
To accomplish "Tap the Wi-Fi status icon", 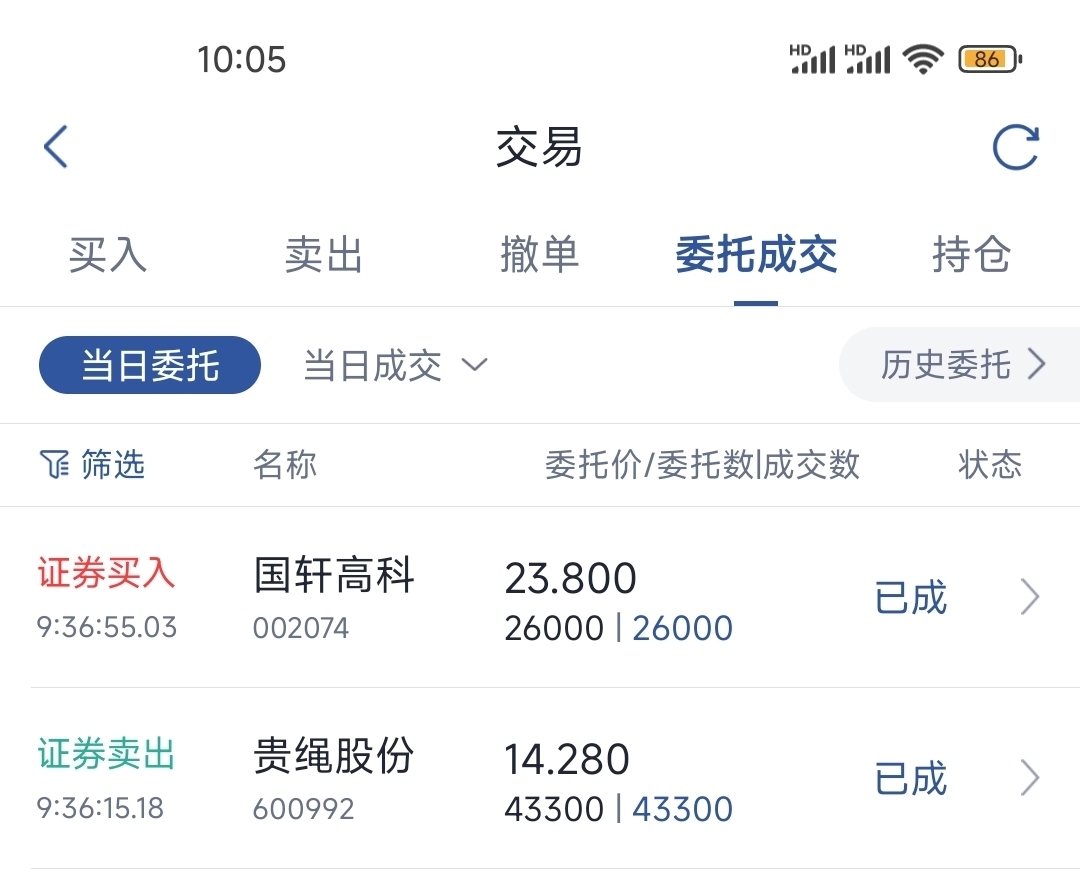I will (923, 59).
